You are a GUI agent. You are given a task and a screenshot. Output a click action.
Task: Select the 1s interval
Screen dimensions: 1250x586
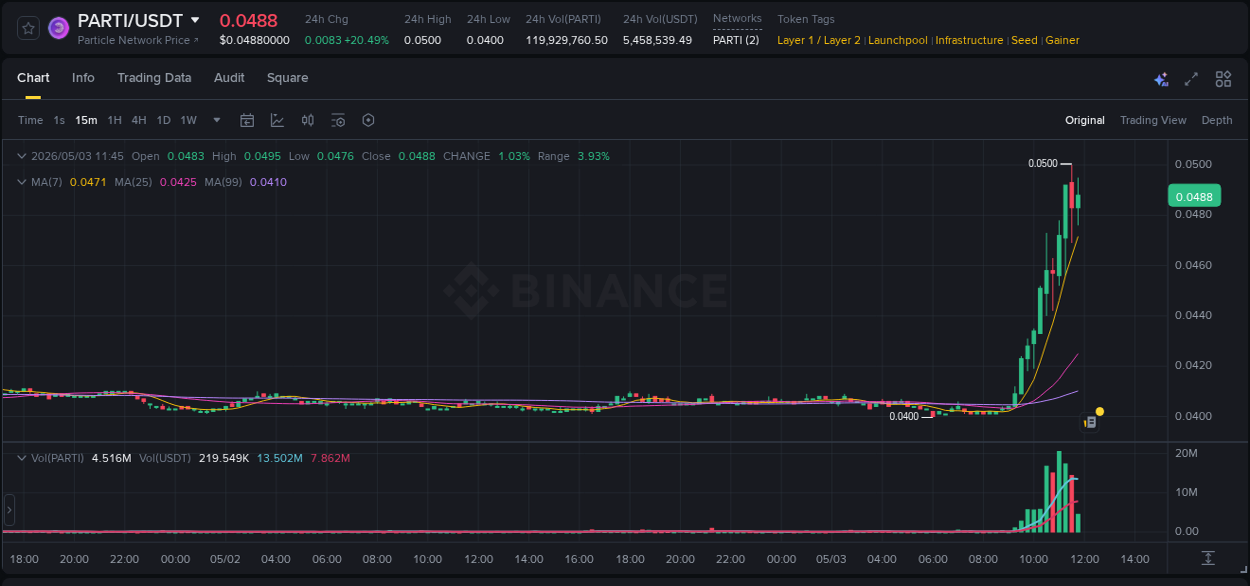click(x=59, y=120)
